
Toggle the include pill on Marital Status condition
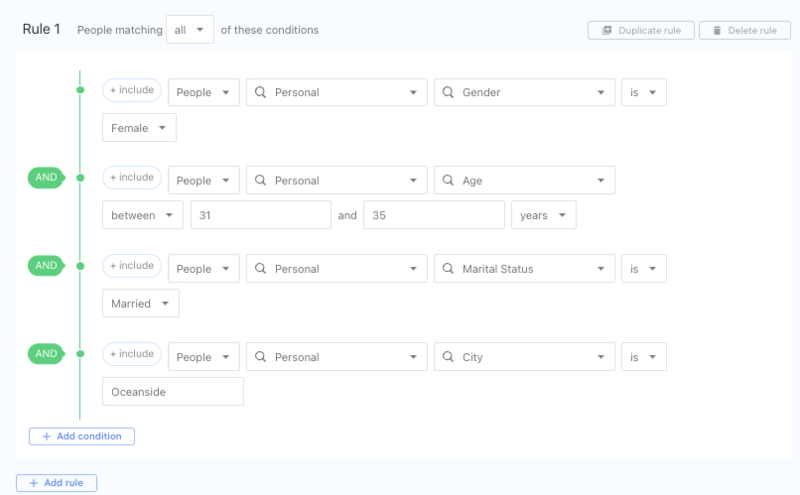(132, 267)
